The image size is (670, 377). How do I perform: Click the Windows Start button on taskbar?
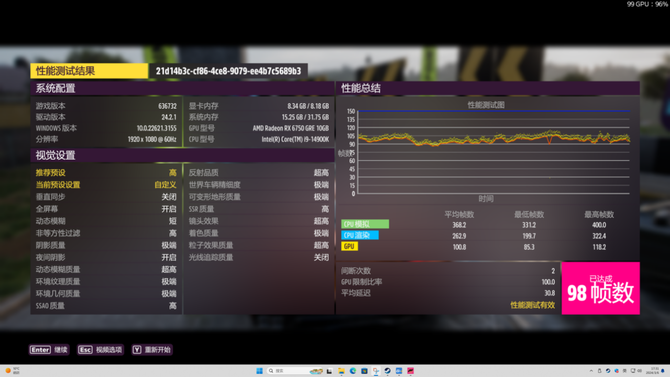[x=259, y=371]
